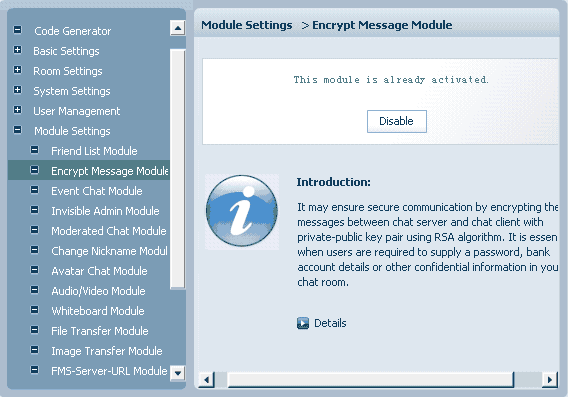568x397 pixels.
Task: Click the icon beside Encrypt Message Module
Action: (34, 170)
